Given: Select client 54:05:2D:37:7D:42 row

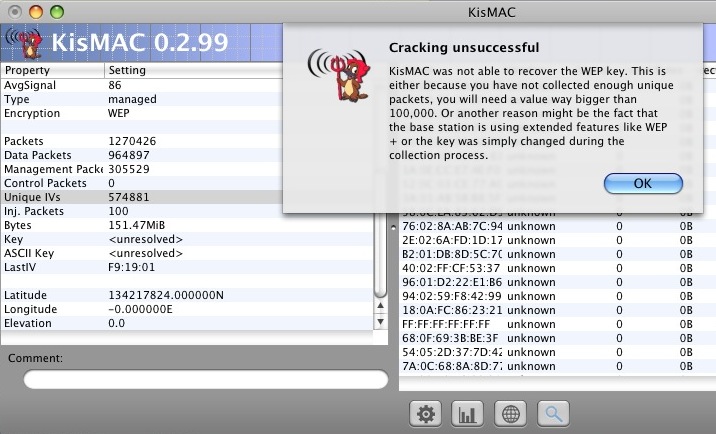Looking at the screenshot, I should 557,353.
